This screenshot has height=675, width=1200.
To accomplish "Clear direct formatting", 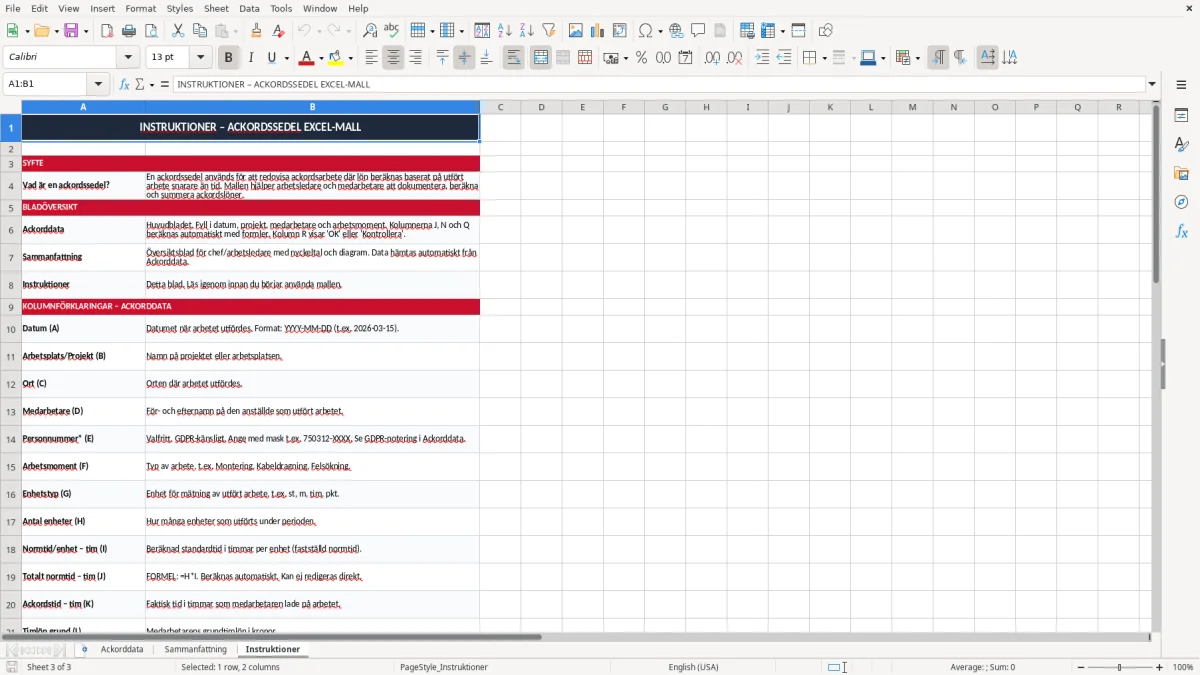I will (279, 31).
